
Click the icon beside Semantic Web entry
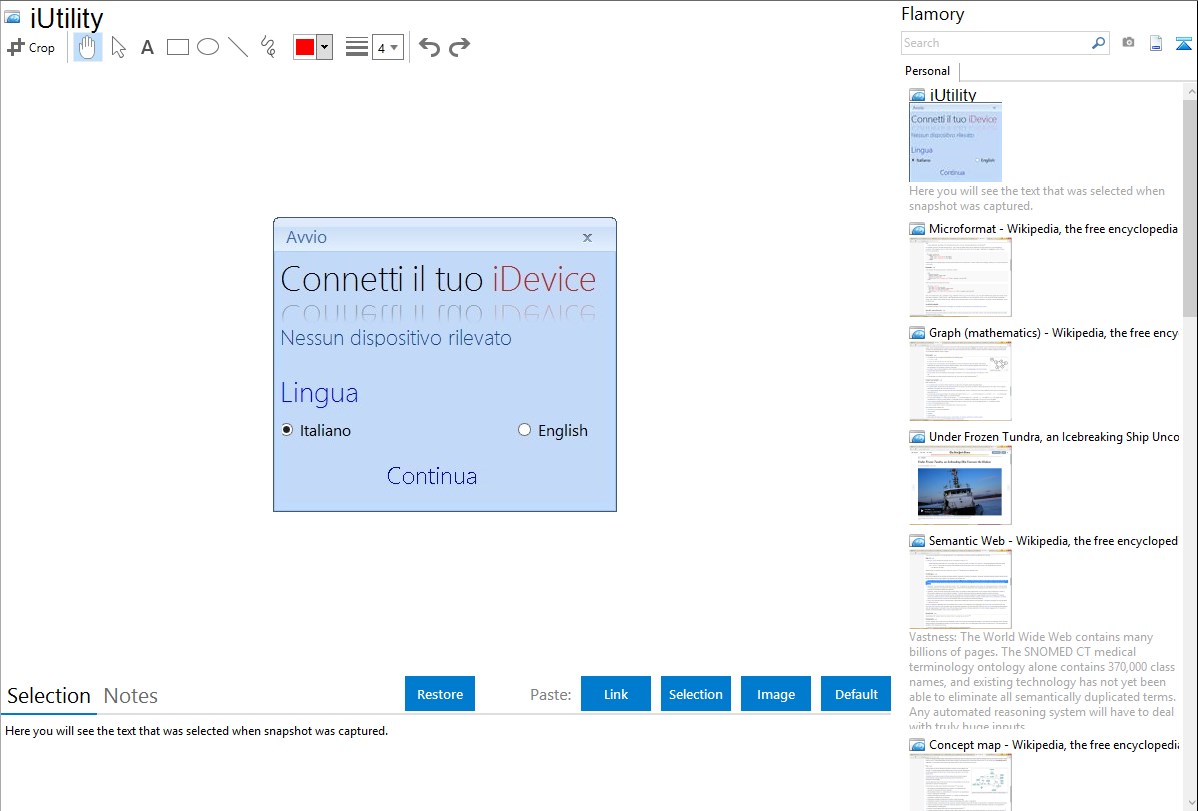coord(917,541)
